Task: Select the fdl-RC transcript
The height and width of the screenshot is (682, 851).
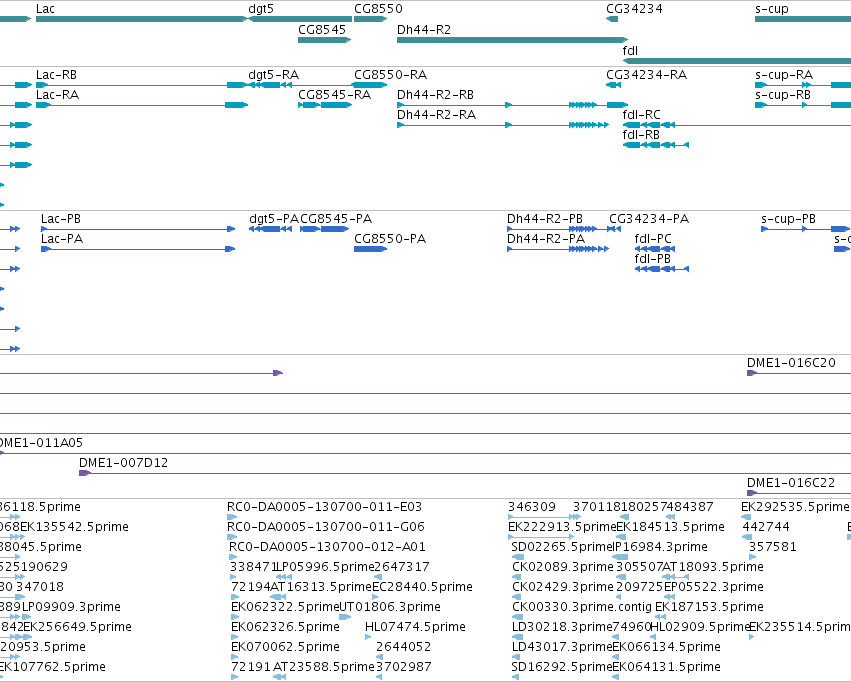Action: coord(736,125)
